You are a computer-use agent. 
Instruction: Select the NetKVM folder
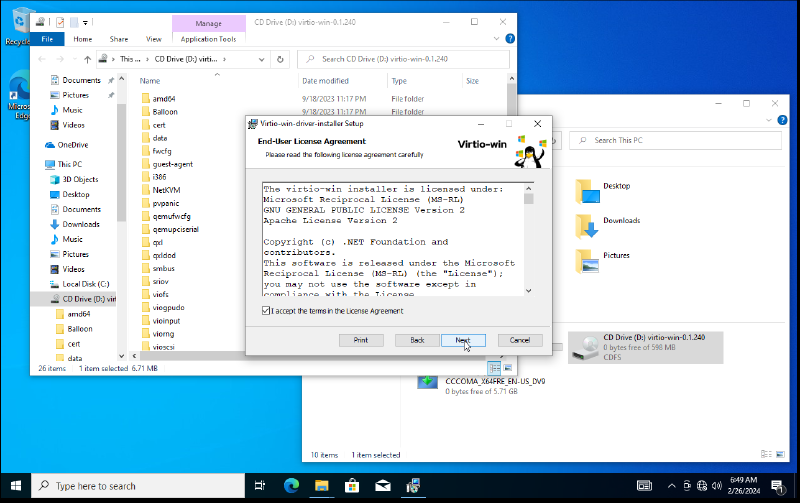[x=166, y=190]
